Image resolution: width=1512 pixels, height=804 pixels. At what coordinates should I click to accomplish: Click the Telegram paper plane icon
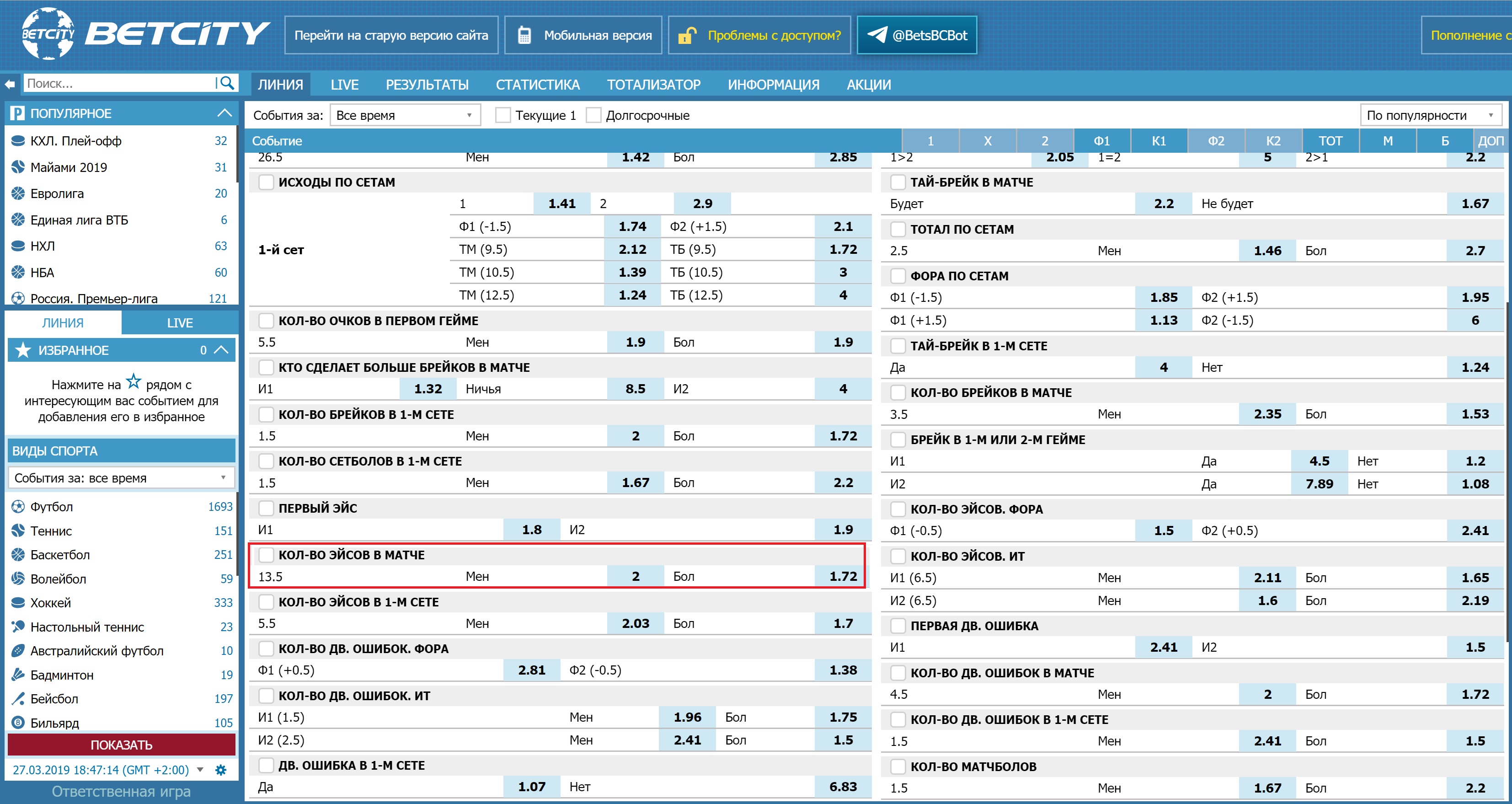click(x=877, y=35)
